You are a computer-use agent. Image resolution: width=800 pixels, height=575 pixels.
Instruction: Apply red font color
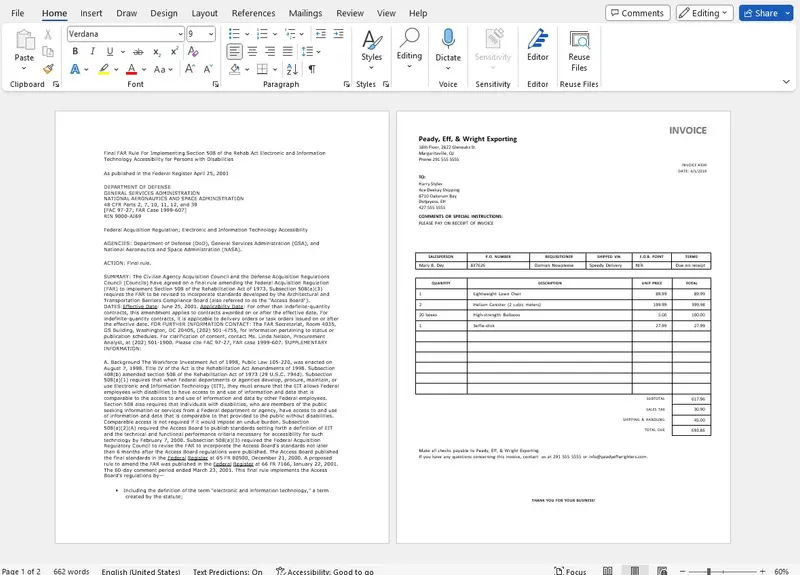point(132,69)
